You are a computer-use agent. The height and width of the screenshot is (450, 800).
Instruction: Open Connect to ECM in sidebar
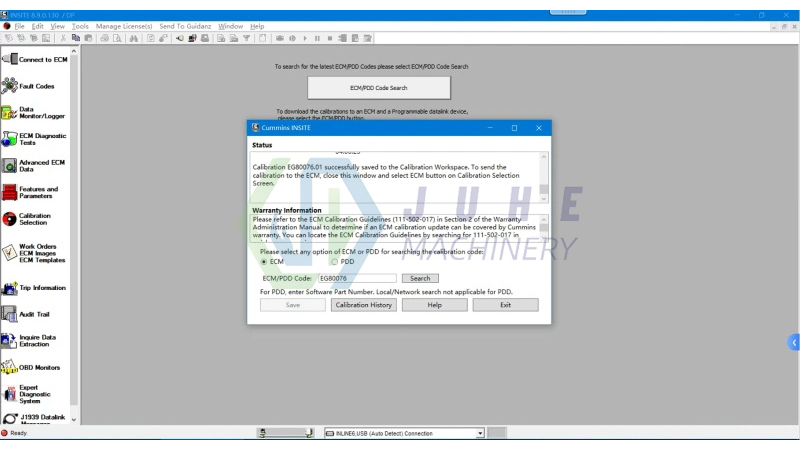[x=35, y=59]
